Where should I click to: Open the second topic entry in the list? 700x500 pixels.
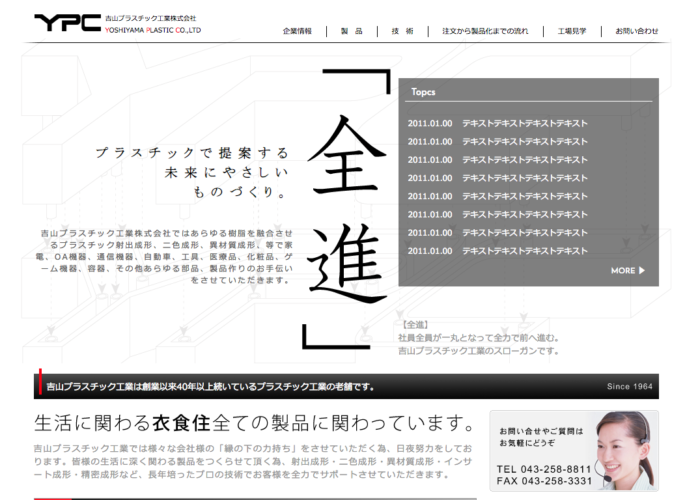click(x=497, y=142)
